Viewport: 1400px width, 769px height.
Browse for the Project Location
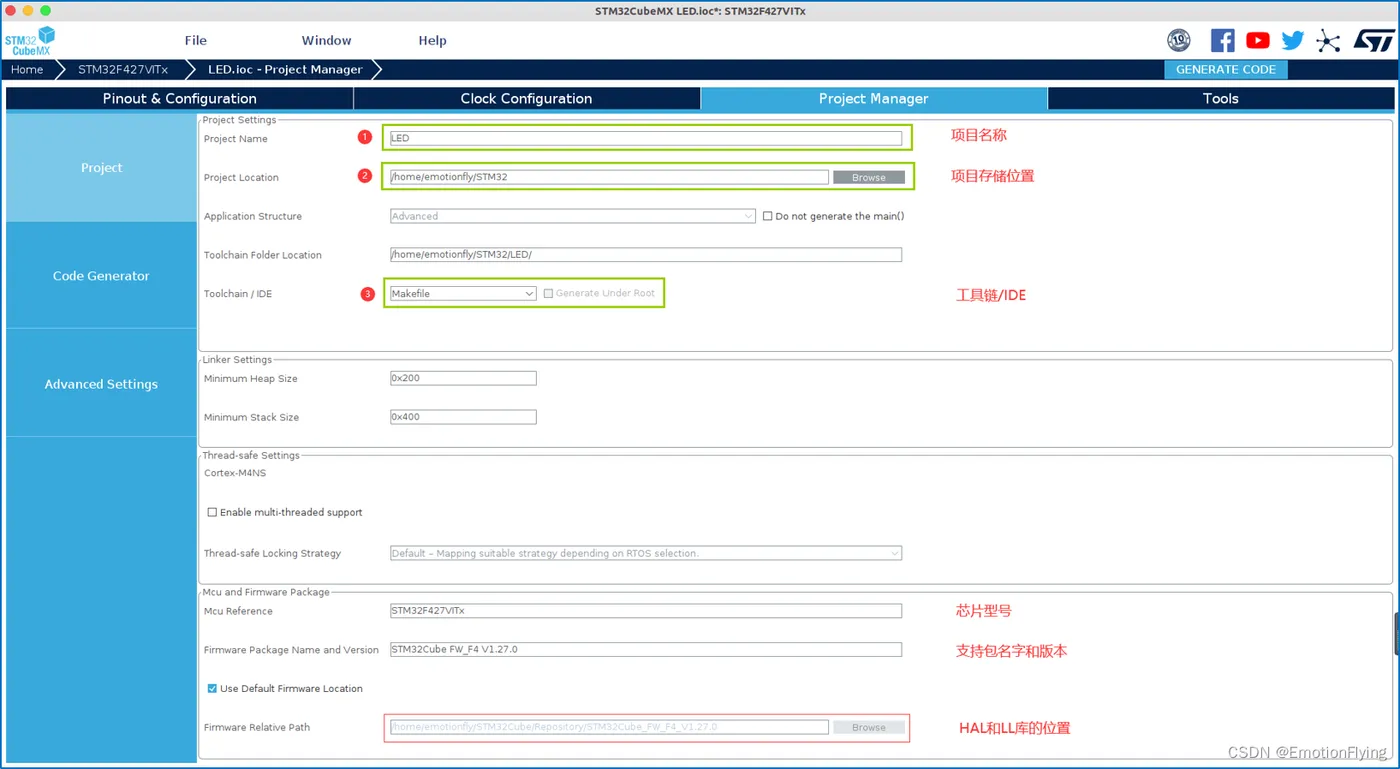click(869, 177)
